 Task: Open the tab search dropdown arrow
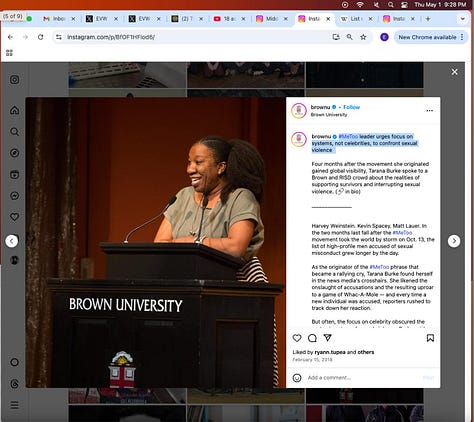(x=462, y=19)
